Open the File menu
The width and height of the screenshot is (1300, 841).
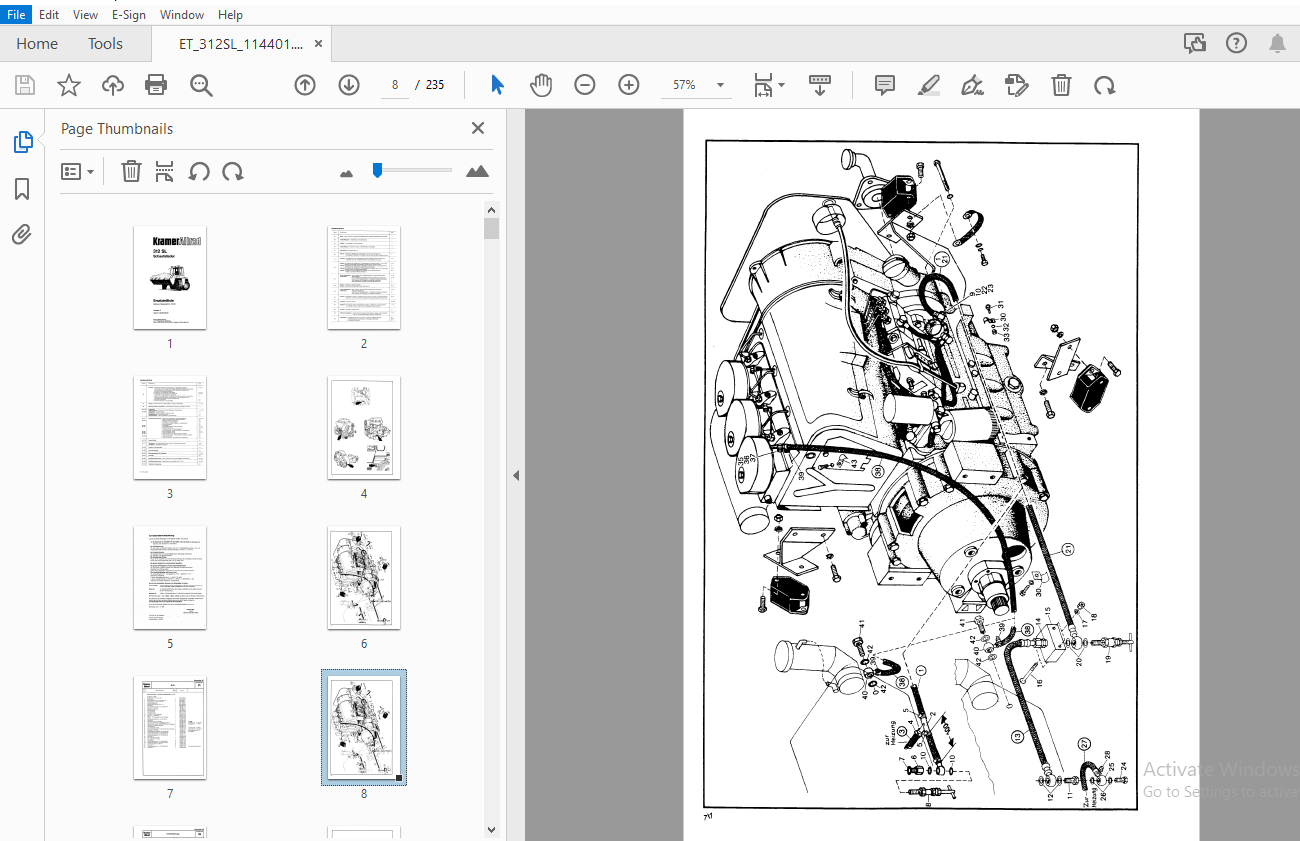(17, 15)
